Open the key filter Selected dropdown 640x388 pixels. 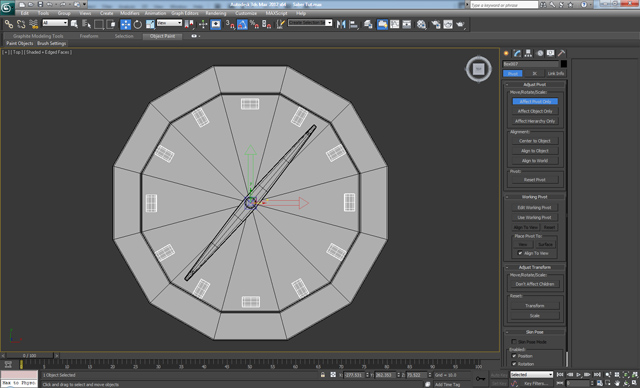click(531, 375)
